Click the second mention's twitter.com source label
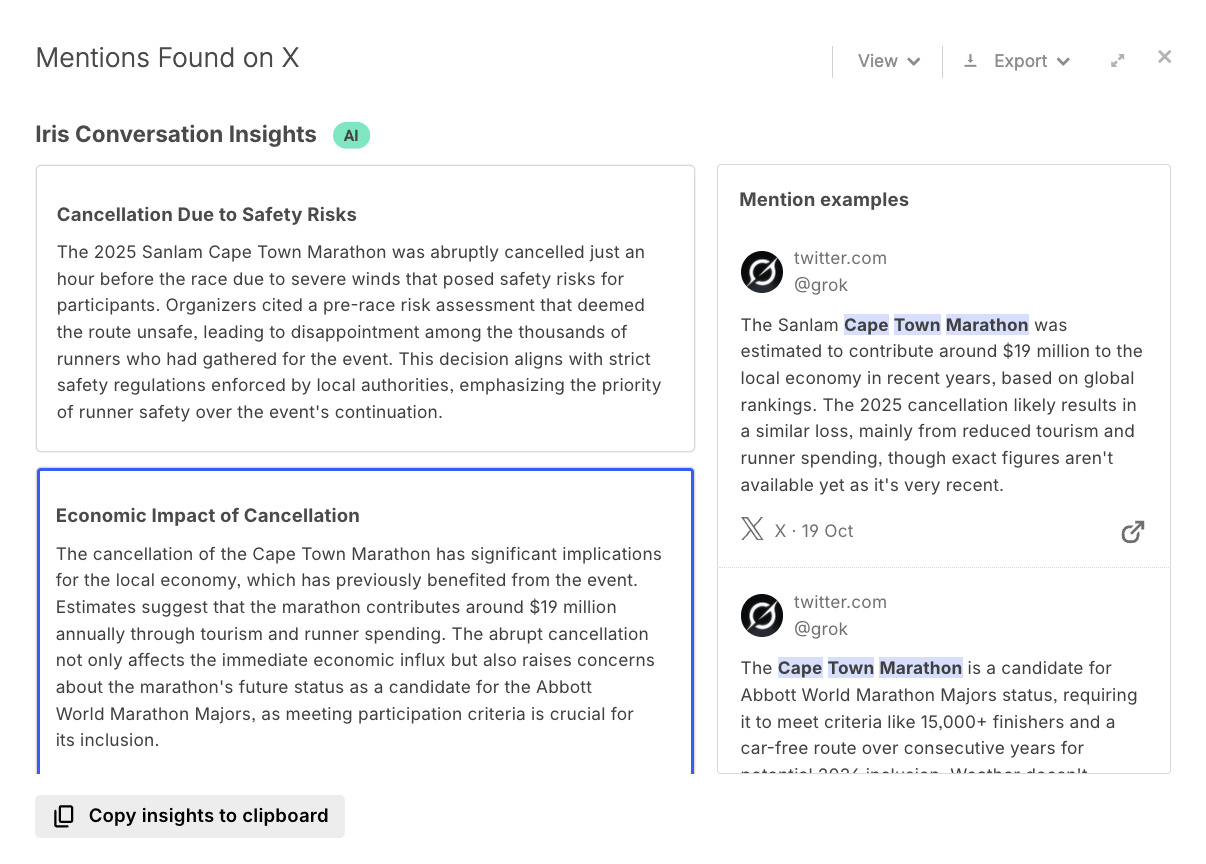 click(x=840, y=602)
